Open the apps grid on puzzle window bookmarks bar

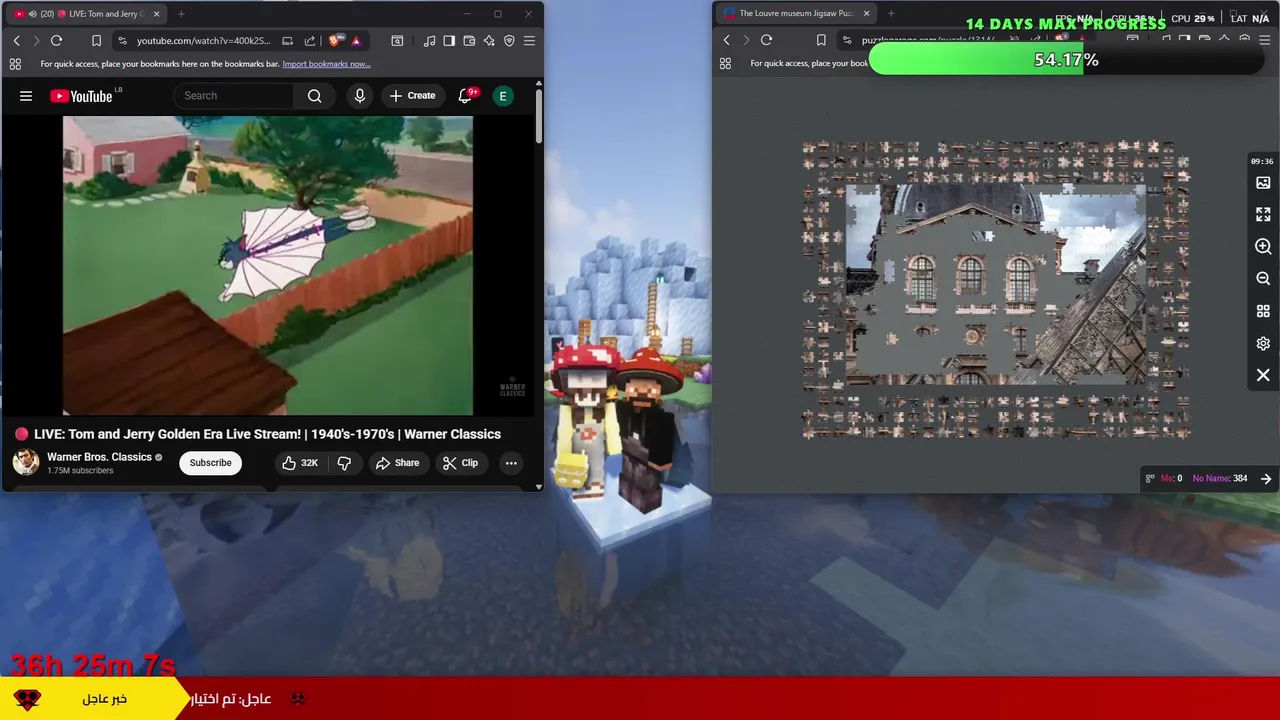point(726,63)
